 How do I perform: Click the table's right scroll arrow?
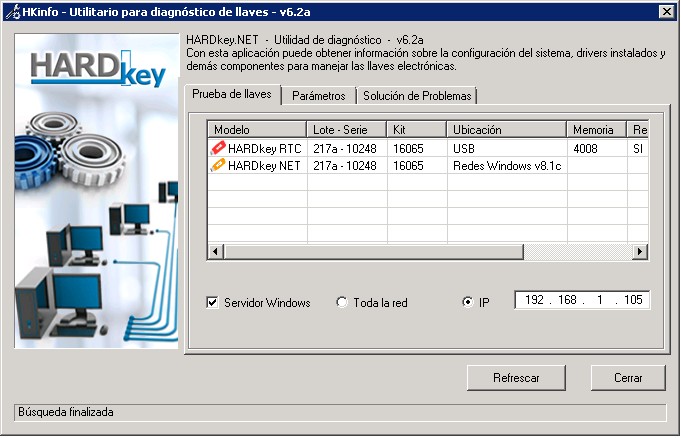[x=640, y=251]
